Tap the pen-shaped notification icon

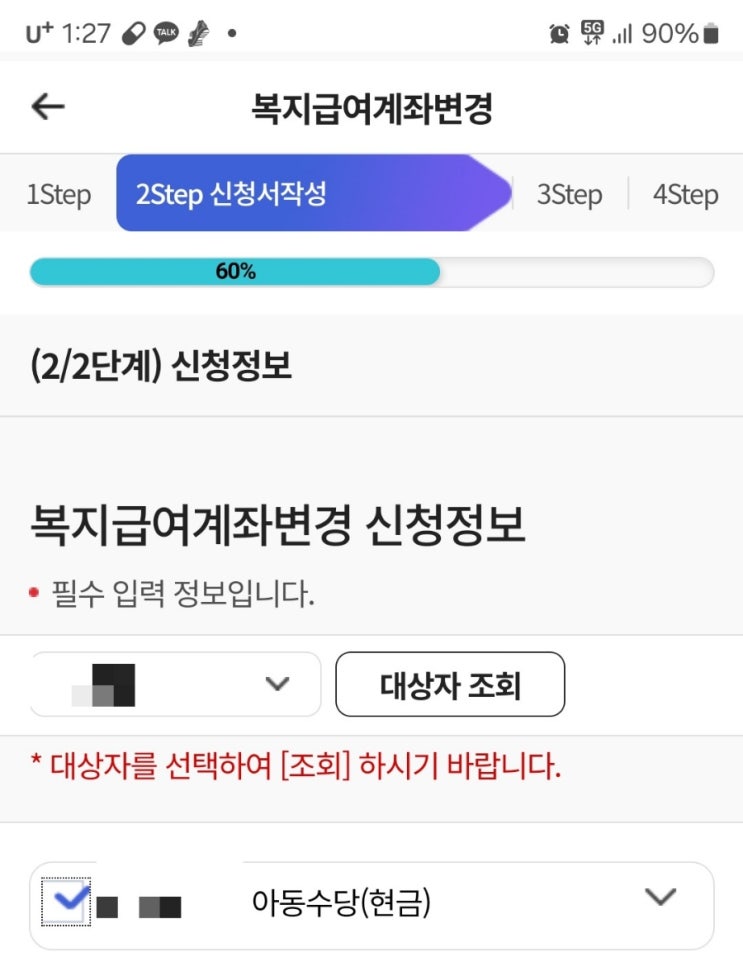click(199, 34)
